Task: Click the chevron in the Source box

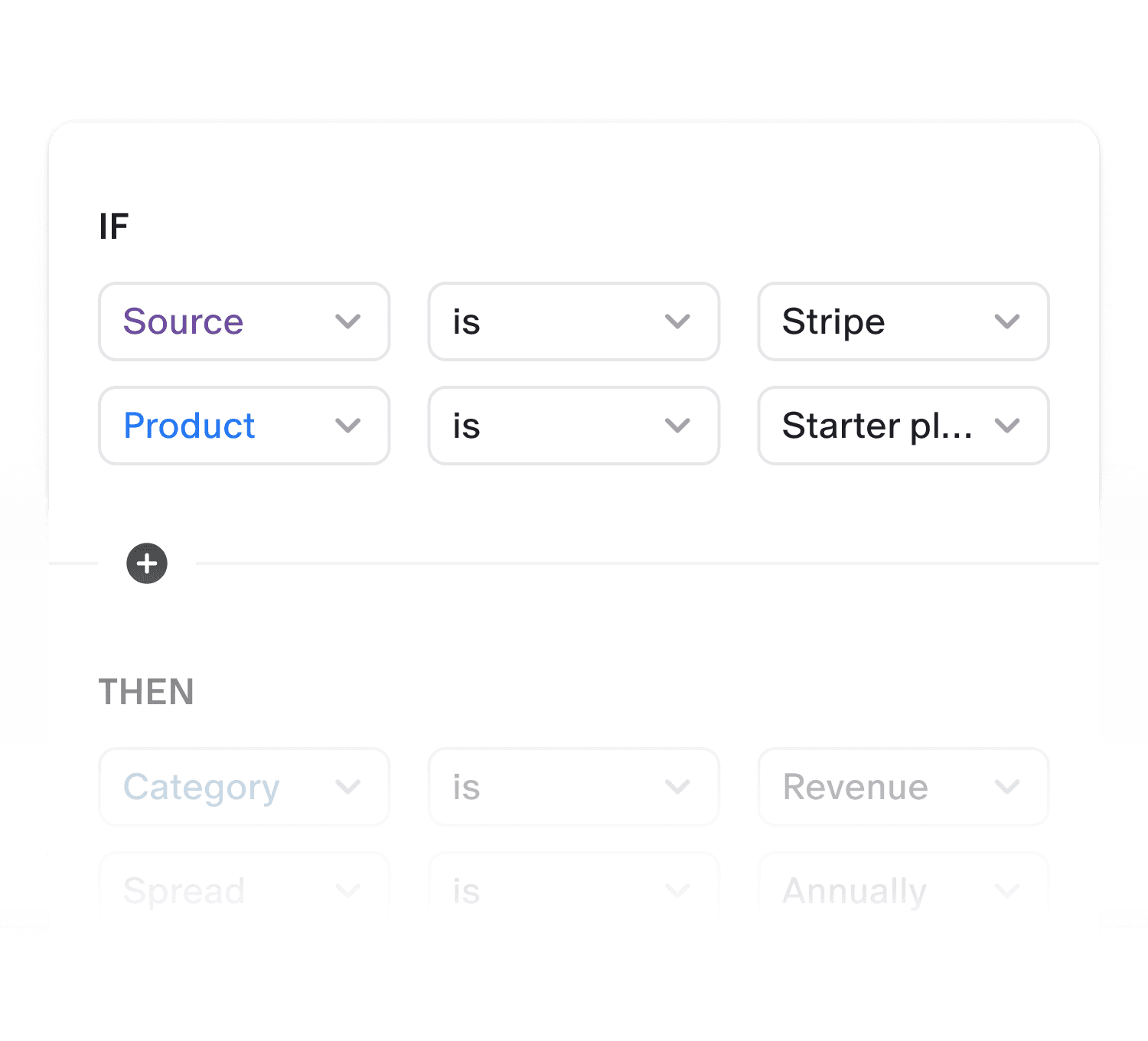Action: pos(348,321)
